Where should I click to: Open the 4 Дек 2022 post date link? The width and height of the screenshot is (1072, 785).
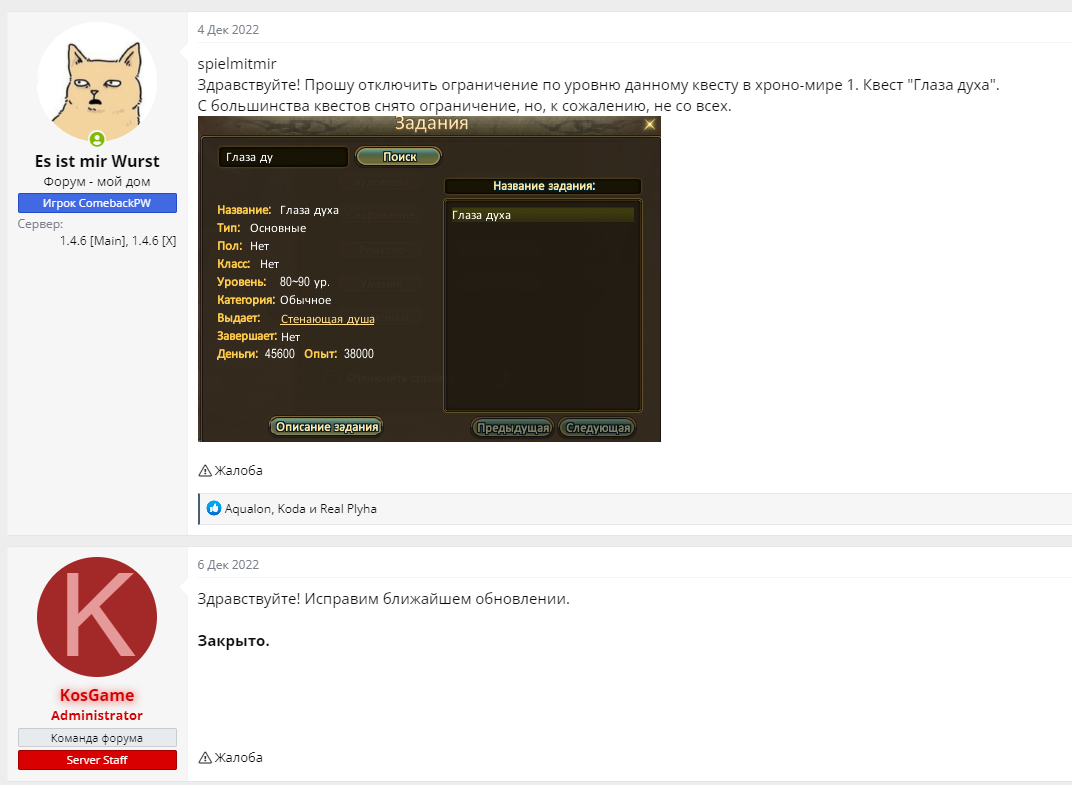[228, 30]
